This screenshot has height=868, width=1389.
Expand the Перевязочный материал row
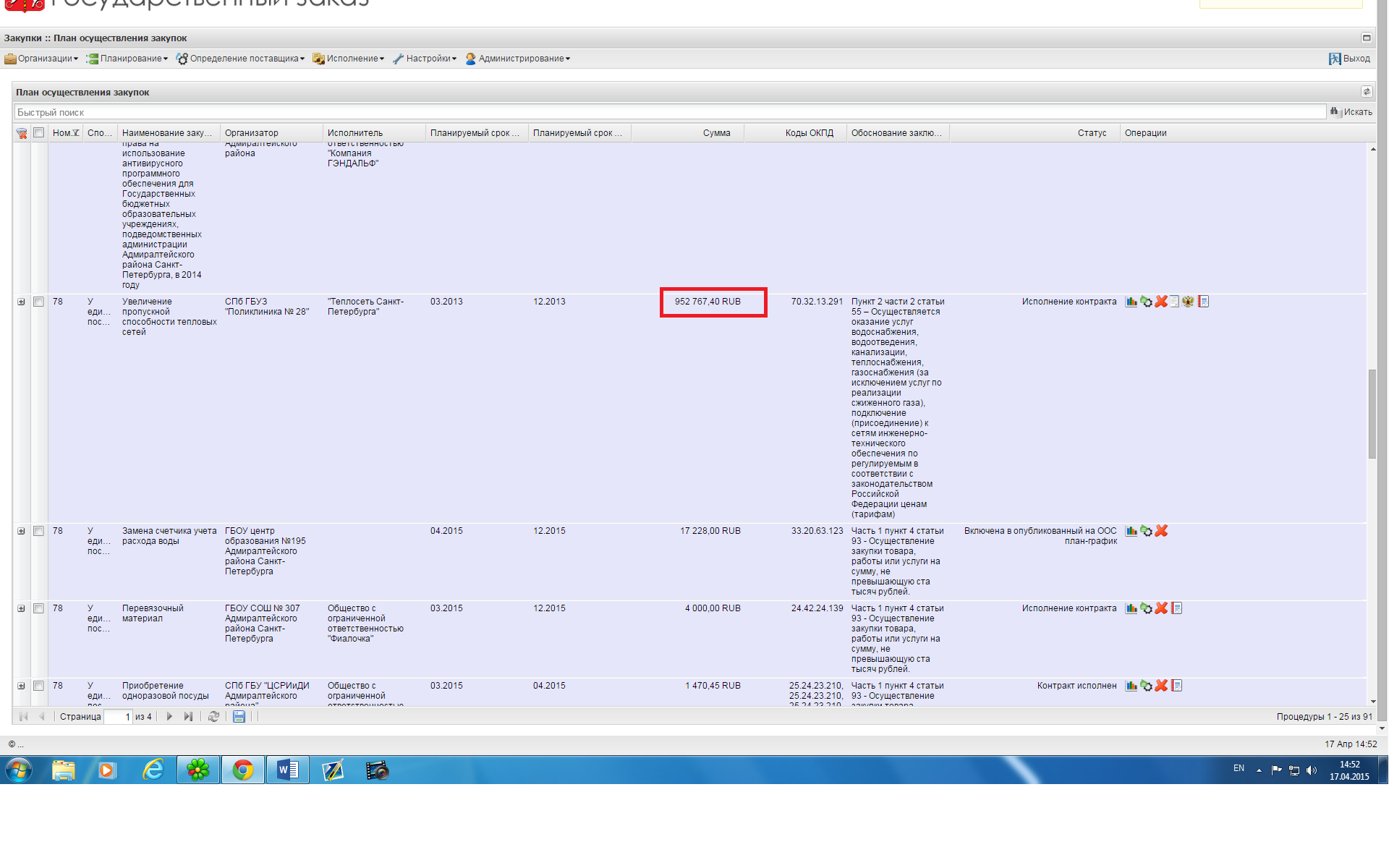click(21, 609)
